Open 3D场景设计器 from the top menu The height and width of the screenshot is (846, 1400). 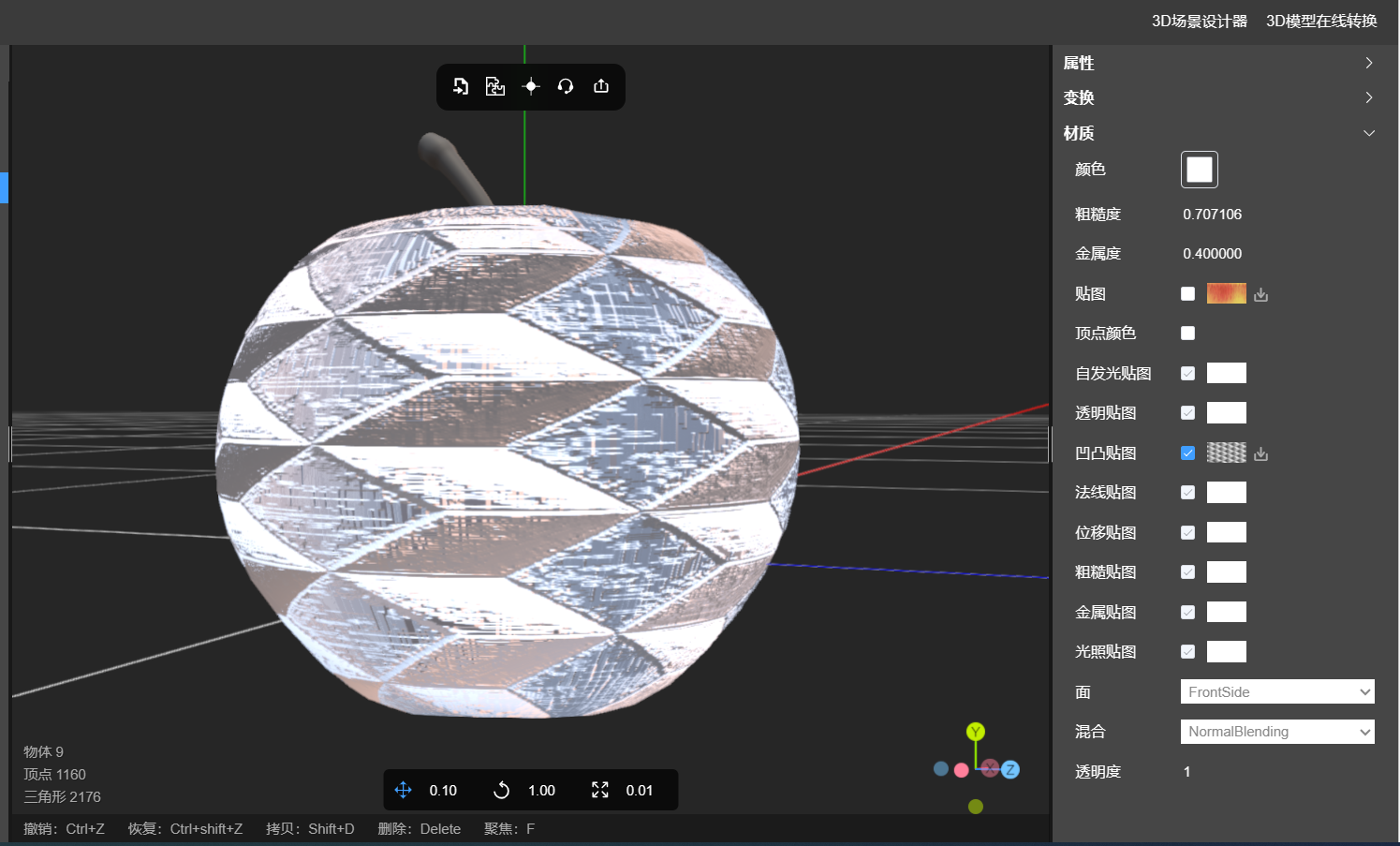point(1199,21)
